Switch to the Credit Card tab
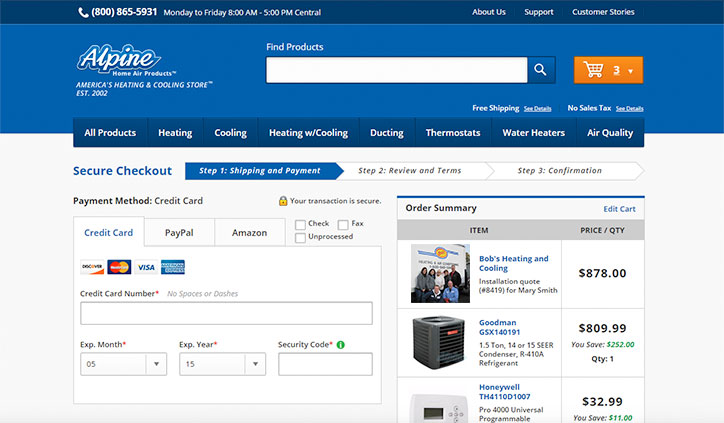Image resolution: width=724 pixels, height=423 pixels. point(109,232)
